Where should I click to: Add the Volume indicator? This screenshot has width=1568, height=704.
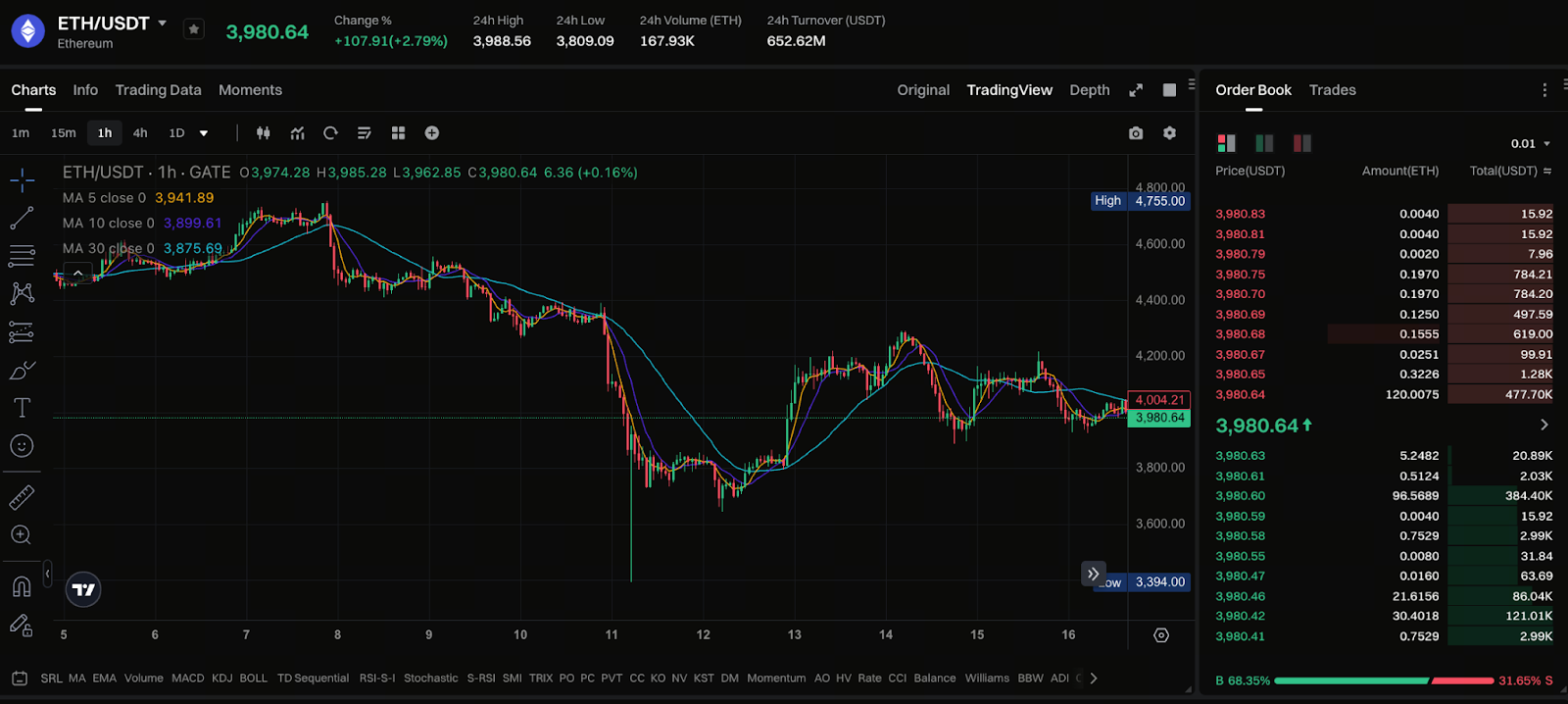click(143, 679)
